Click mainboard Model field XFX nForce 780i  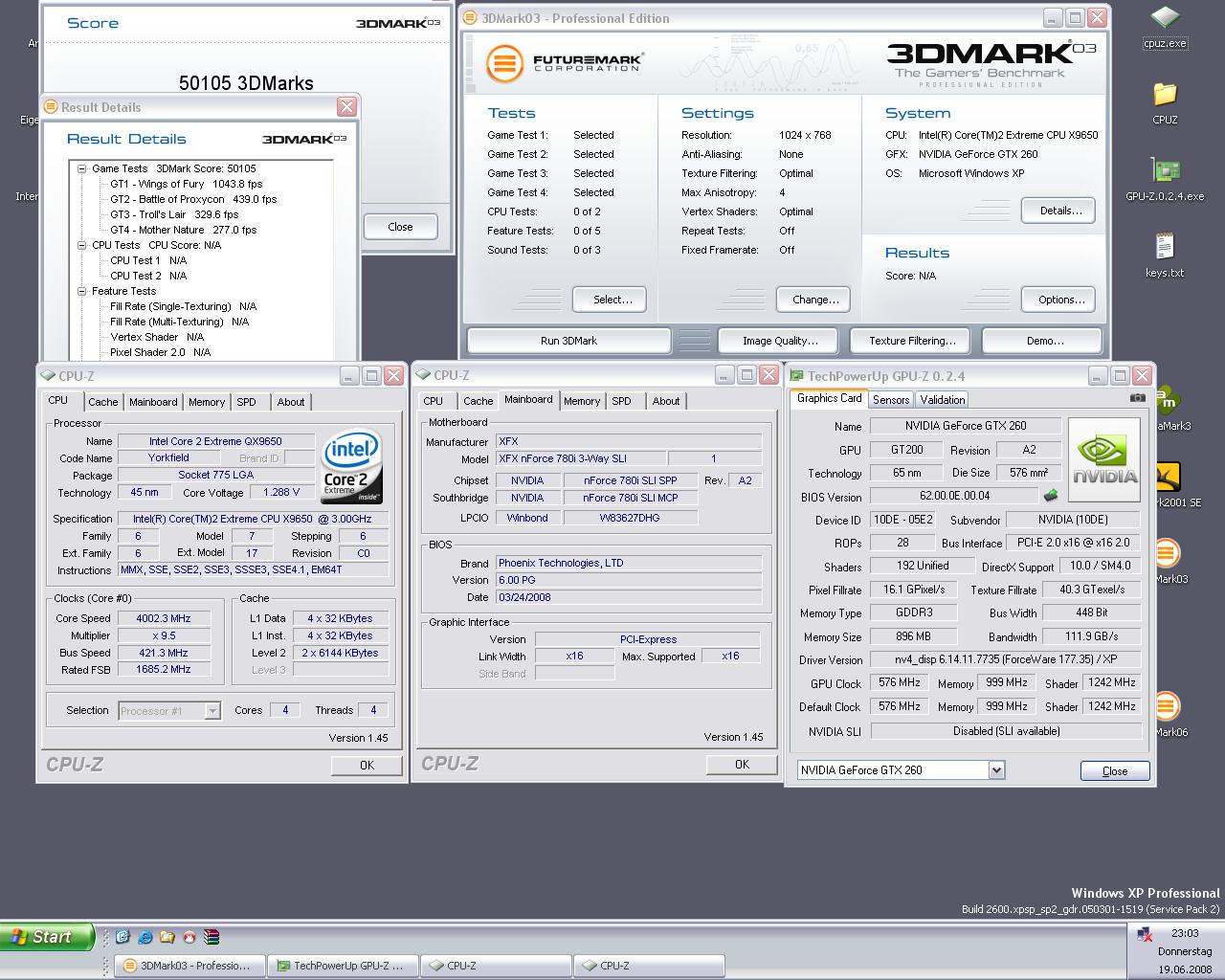point(581,458)
